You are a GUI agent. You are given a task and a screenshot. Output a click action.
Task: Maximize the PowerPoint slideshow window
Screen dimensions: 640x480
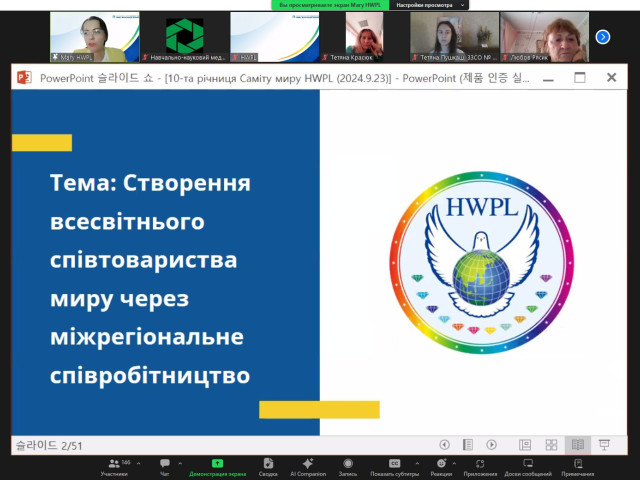[580, 78]
